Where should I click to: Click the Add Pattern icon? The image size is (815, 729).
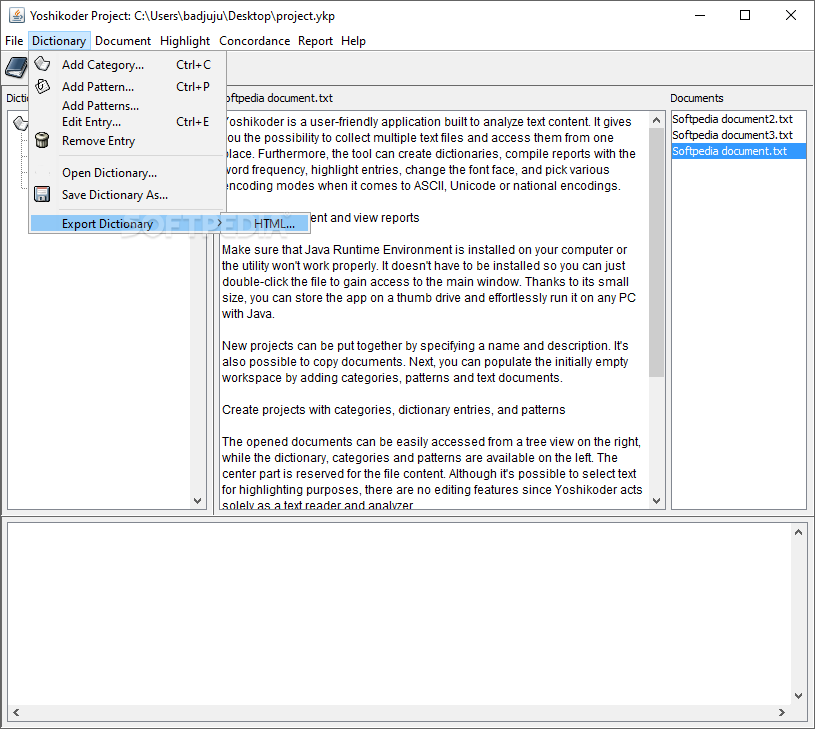[x=42, y=86]
